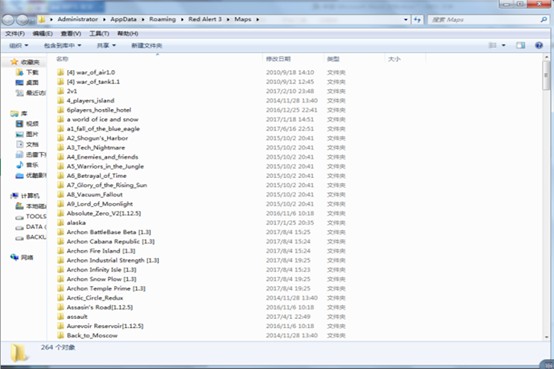The height and width of the screenshot is (369, 554).
Task: Sort by the 大小 column header
Action: pos(394,59)
